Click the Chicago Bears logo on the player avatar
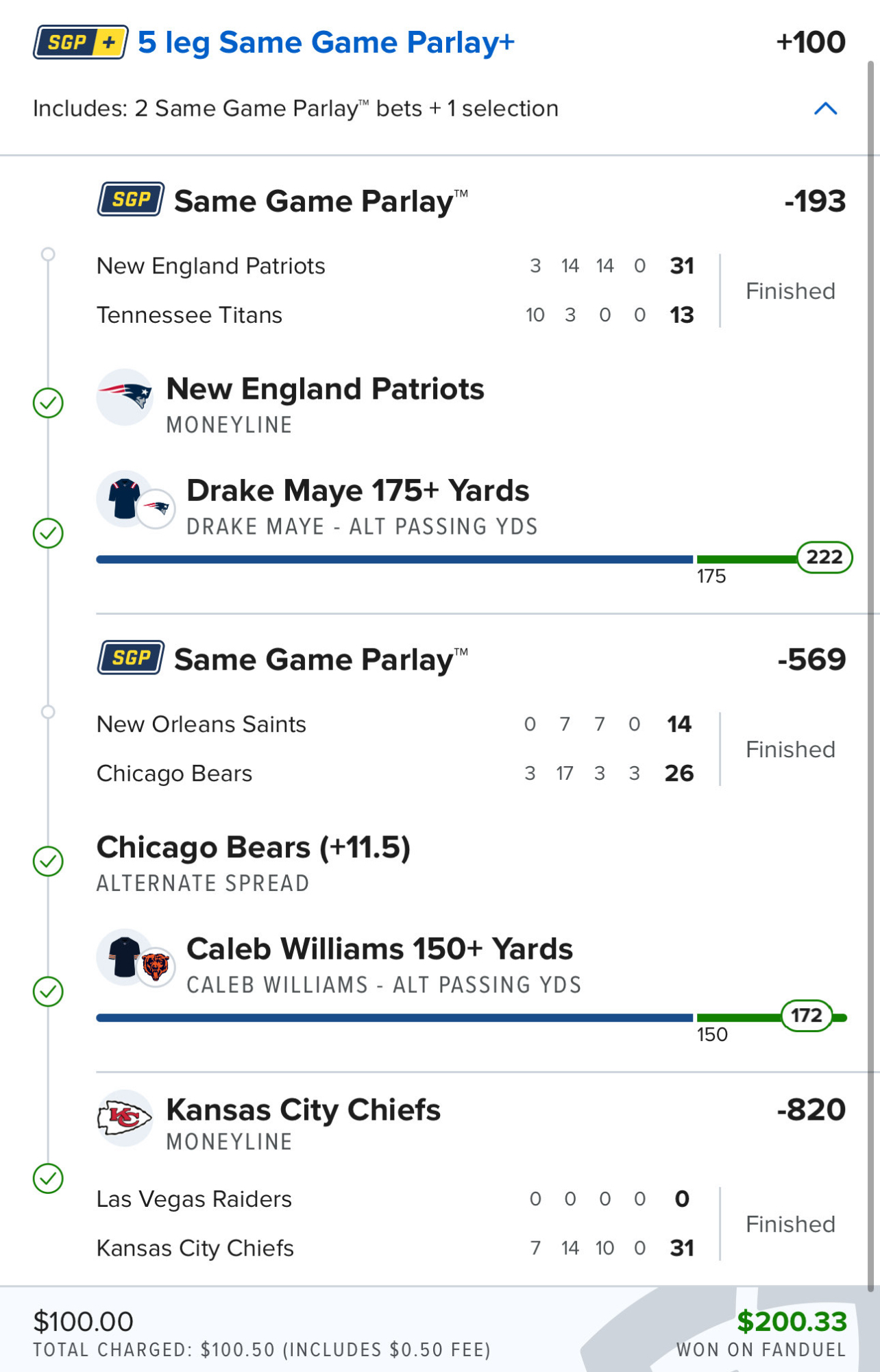The width and height of the screenshot is (880, 1372). tap(156, 967)
